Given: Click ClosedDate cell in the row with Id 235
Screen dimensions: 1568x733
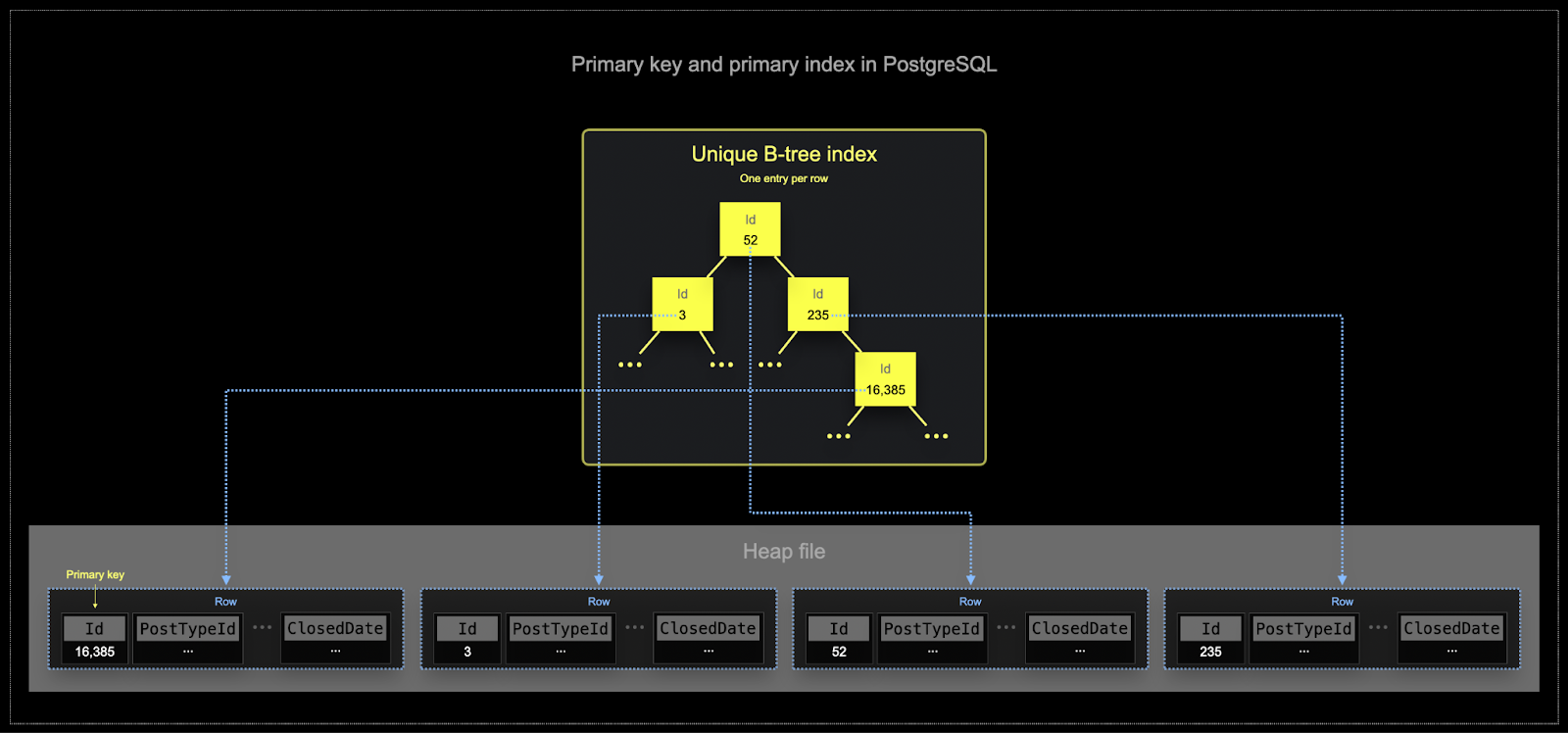Looking at the screenshot, I should pos(1451,639).
